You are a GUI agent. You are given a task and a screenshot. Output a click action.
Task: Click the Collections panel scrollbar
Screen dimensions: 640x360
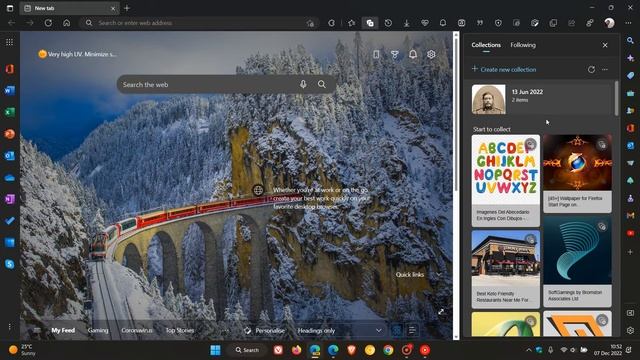616,98
